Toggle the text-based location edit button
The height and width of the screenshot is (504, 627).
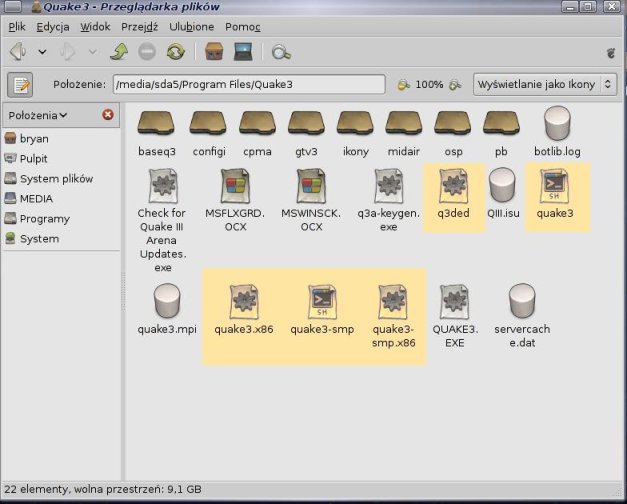pyautogui.click(x=20, y=85)
